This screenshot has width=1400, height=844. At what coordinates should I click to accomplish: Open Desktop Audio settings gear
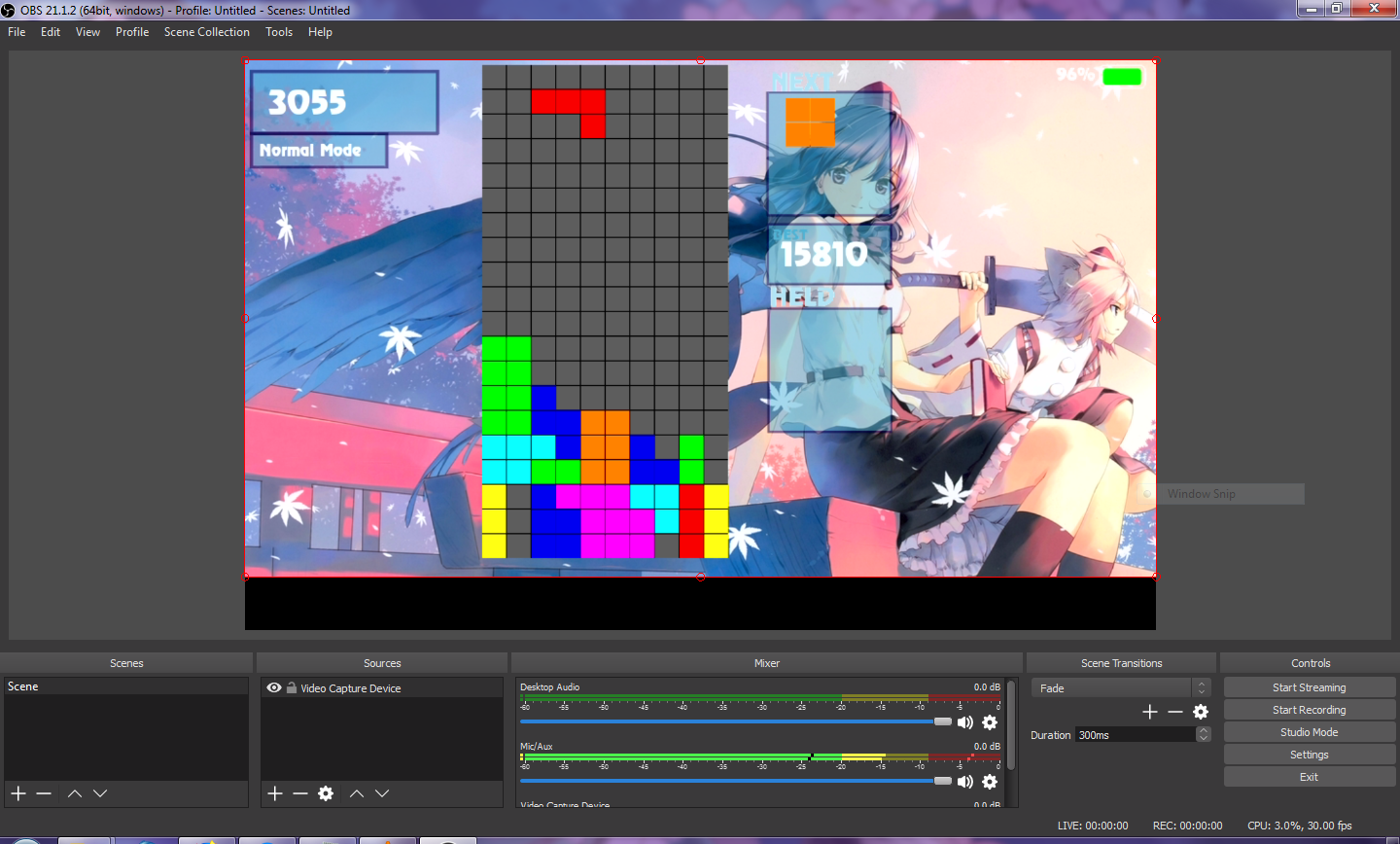coord(990,722)
